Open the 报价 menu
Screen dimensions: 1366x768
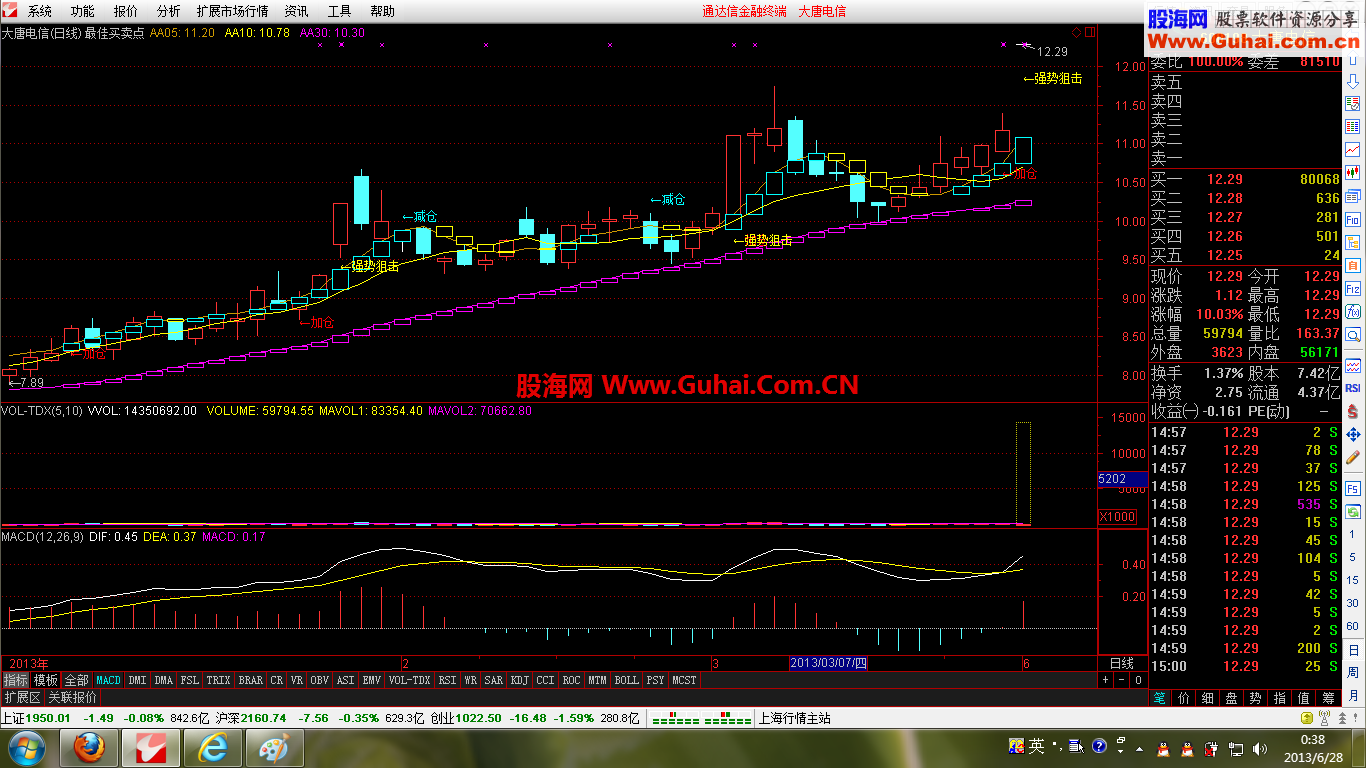pyautogui.click(x=126, y=11)
